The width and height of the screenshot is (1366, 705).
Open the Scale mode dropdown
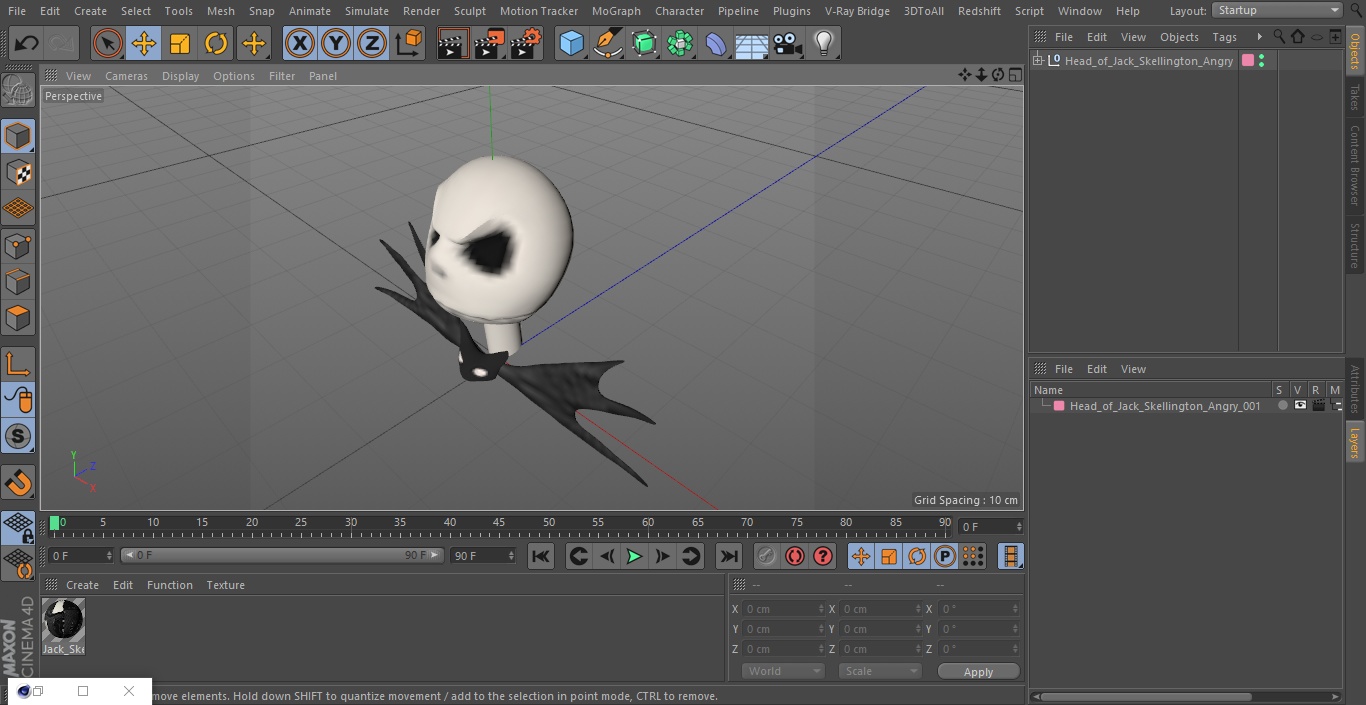pyautogui.click(x=880, y=671)
